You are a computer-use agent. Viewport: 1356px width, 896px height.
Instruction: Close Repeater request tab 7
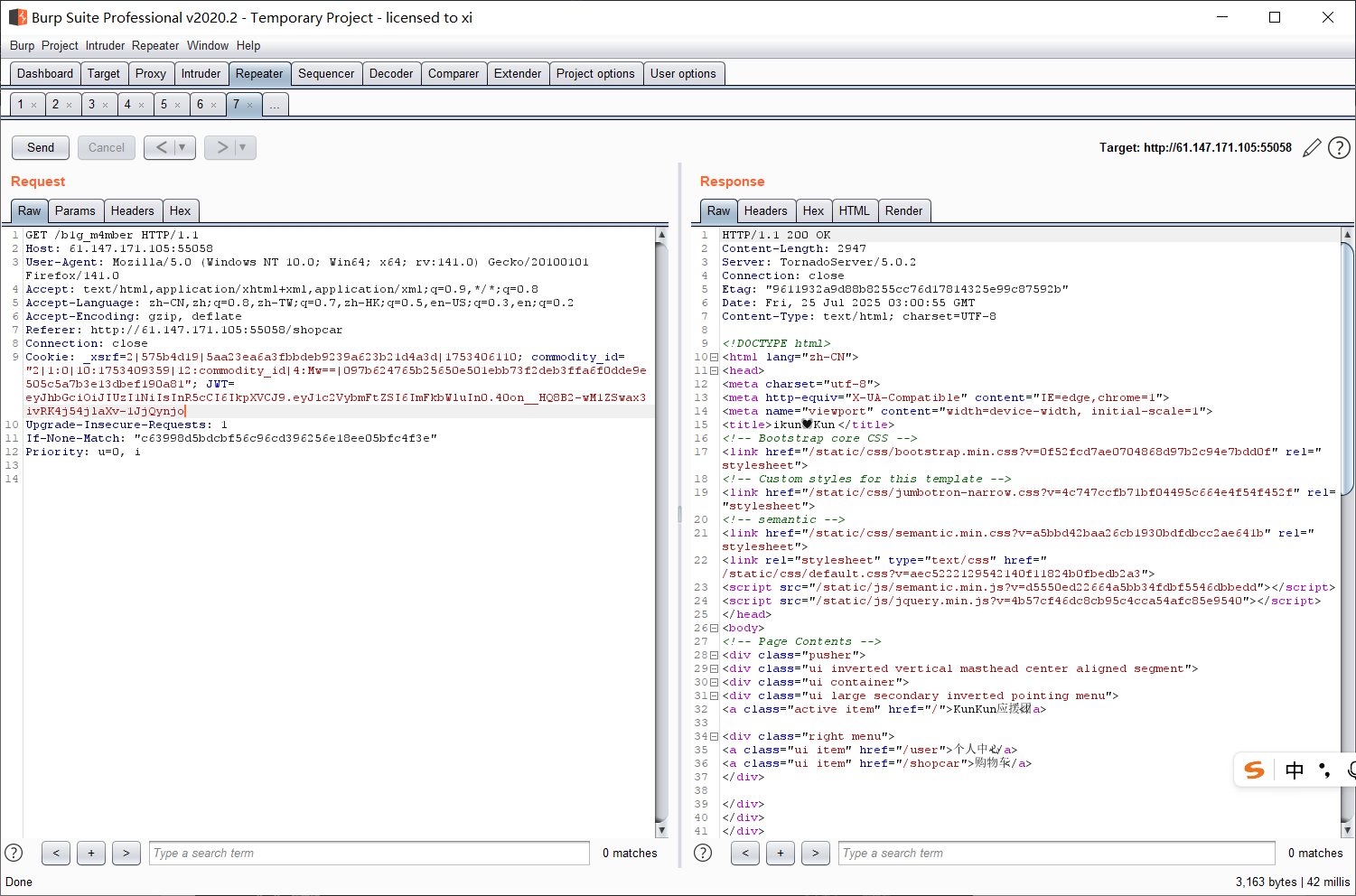[x=249, y=106]
